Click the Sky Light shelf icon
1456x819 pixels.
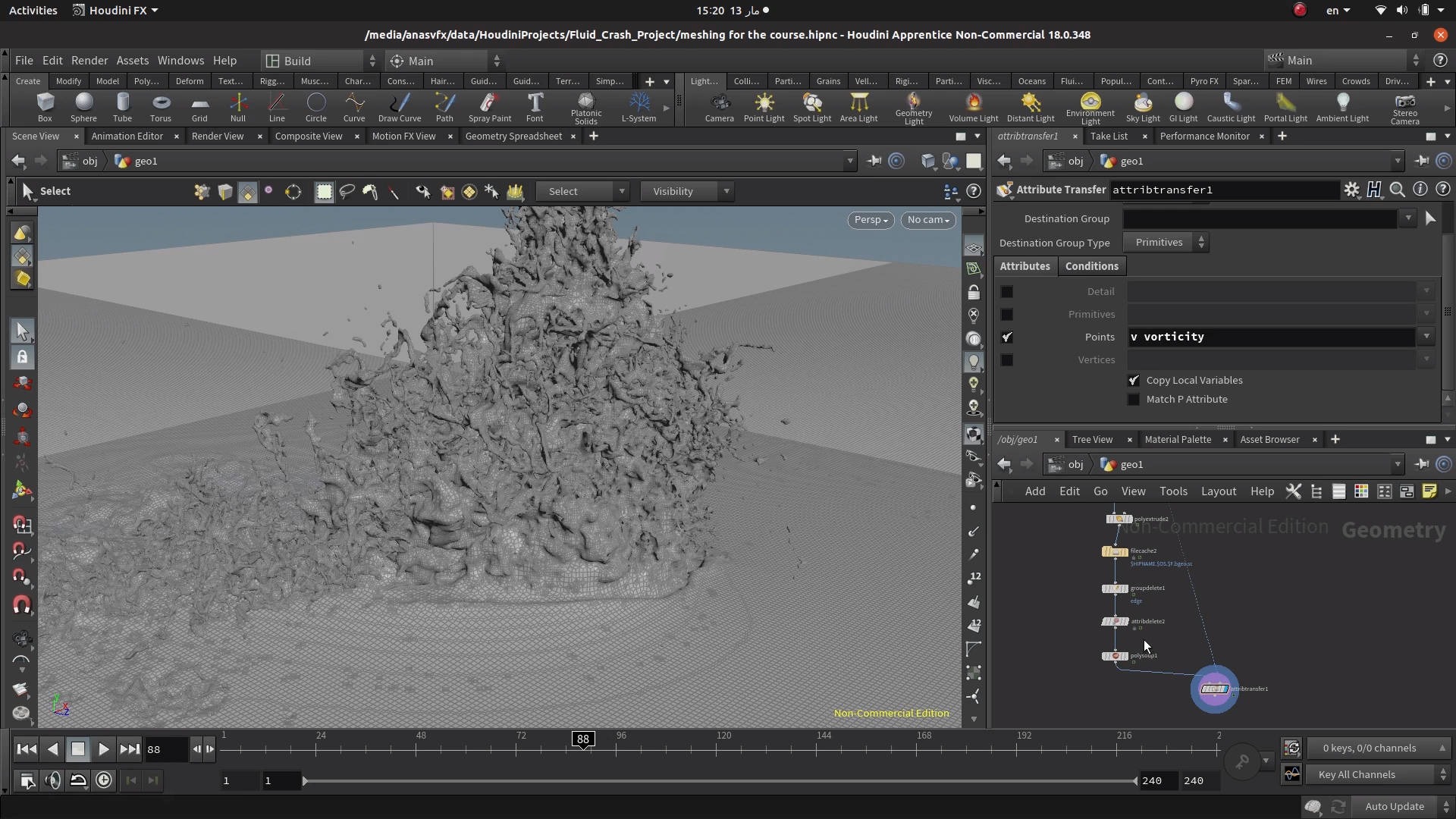pos(1142,107)
